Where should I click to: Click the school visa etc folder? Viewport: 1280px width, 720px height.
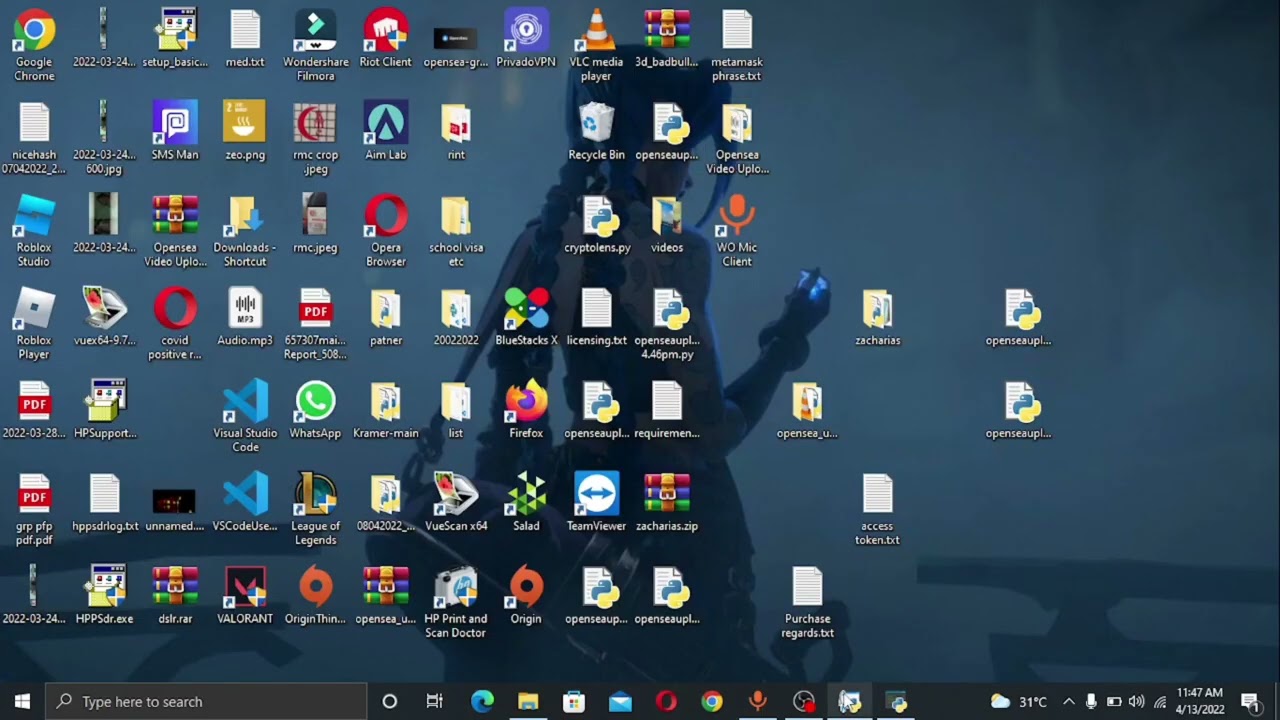456,231
